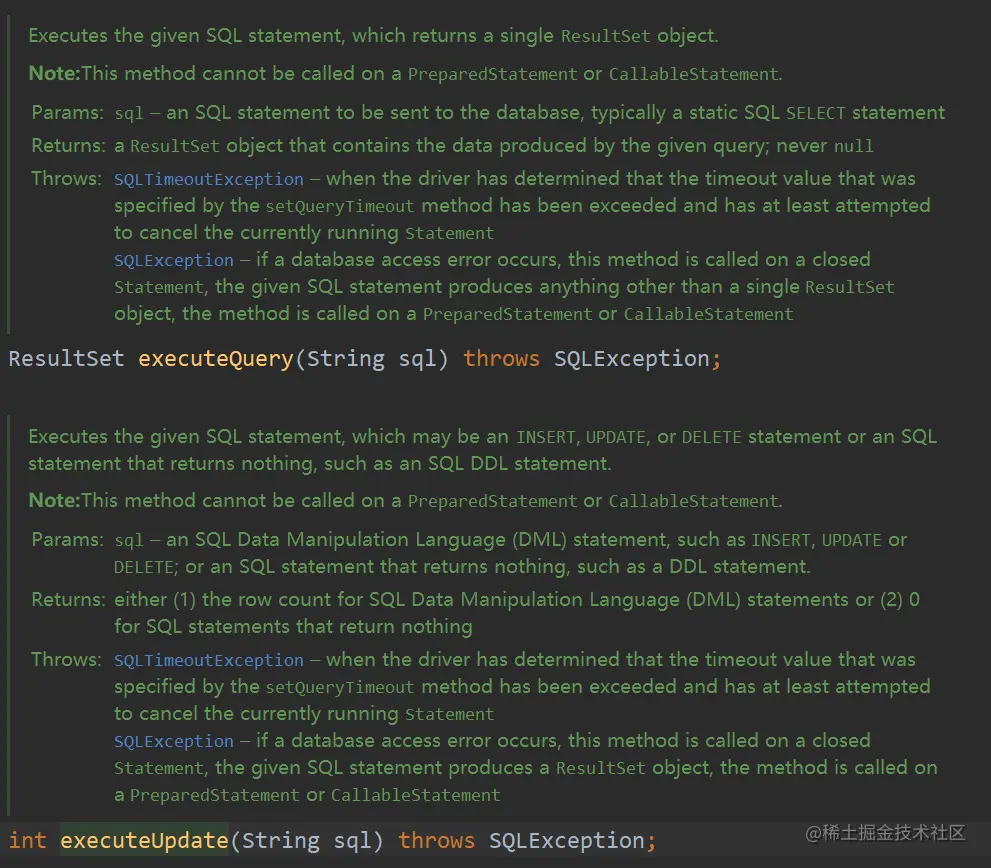
Task: Click the throws keyword in executeQuery signature
Action: (x=501, y=359)
